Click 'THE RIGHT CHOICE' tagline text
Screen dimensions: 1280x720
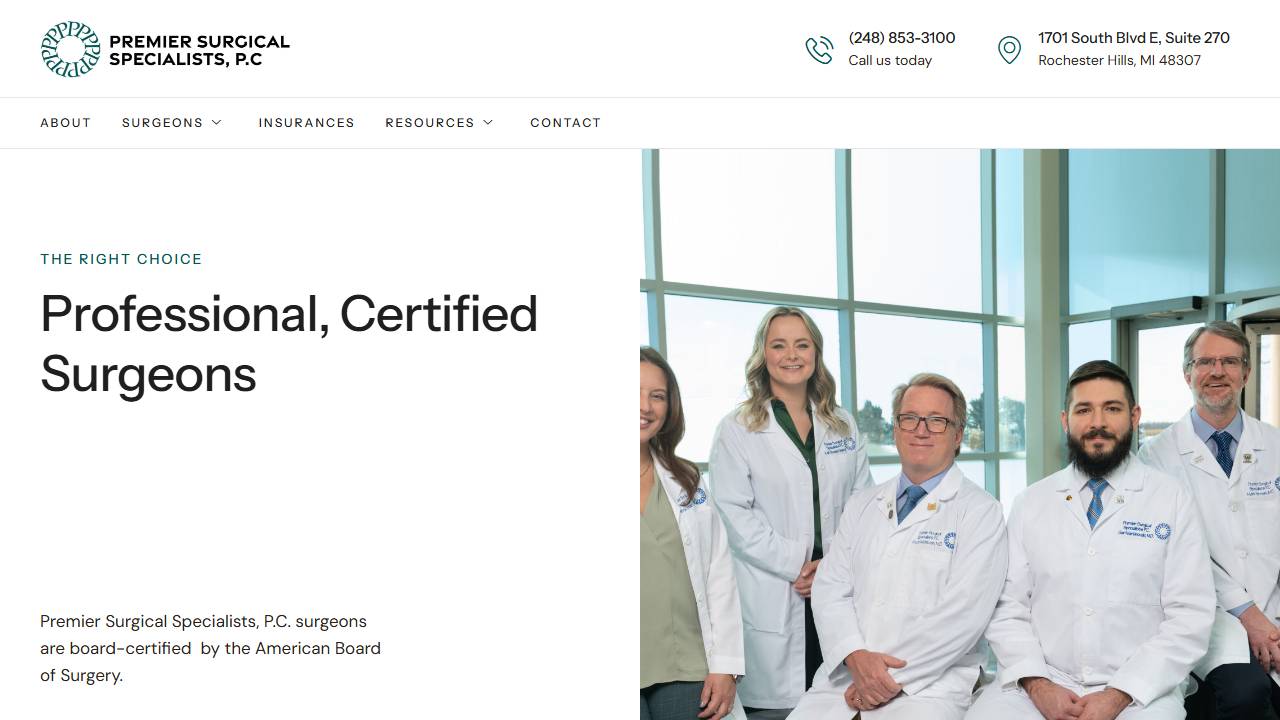pos(121,259)
